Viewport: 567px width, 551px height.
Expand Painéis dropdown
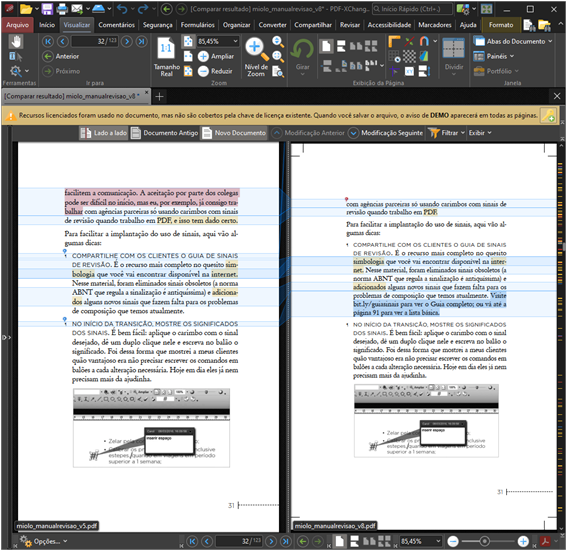(512, 56)
